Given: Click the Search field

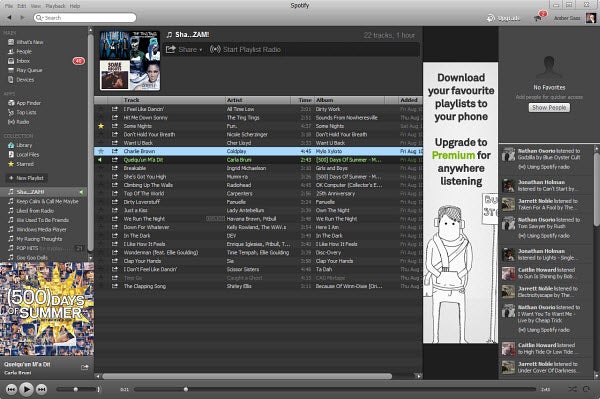Looking at the screenshot, I should click(x=85, y=18).
